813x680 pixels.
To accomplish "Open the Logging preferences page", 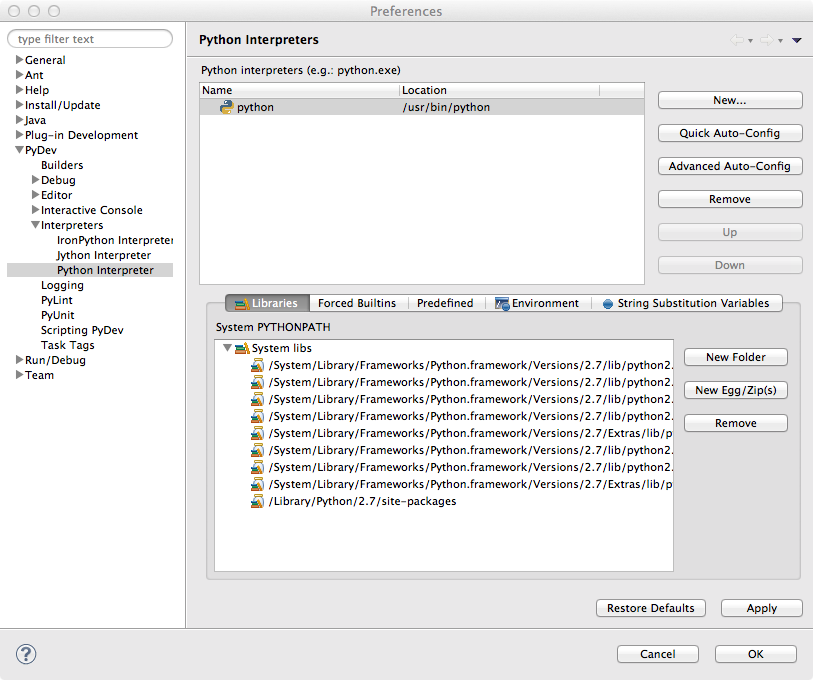I will click(62, 285).
